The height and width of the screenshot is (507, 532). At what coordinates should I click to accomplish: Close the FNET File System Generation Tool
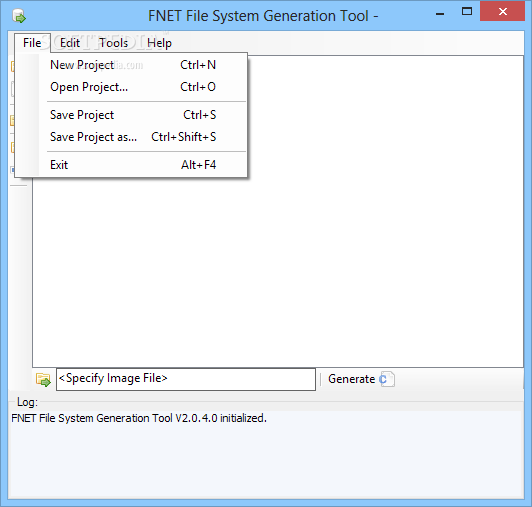[x=502, y=12]
